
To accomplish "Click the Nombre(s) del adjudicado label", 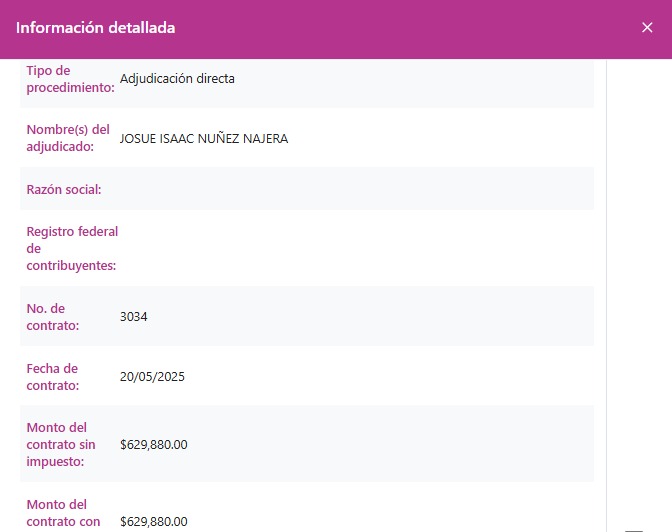I will click(68, 138).
